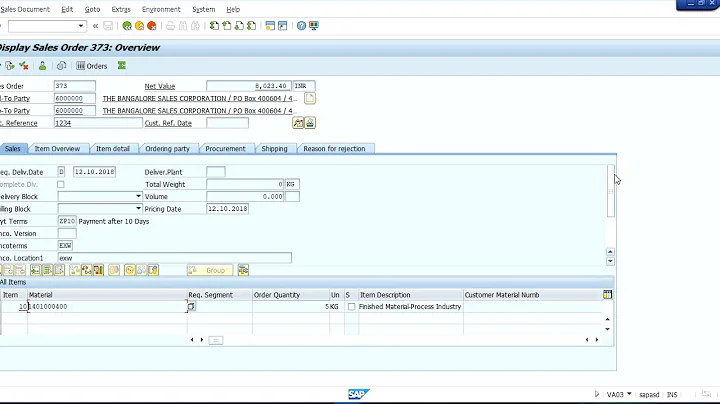Click the Req. Segment search help icon
The width and height of the screenshot is (720, 404).
(x=191, y=306)
